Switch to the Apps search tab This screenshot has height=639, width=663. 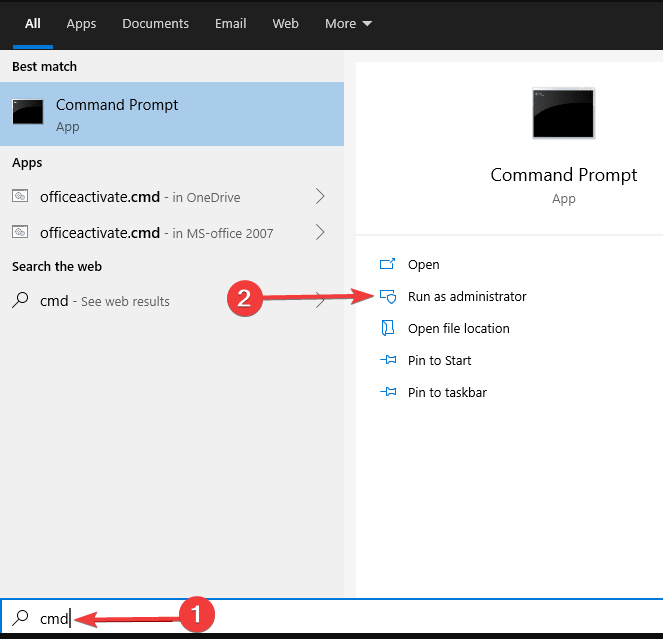pyautogui.click(x=81, y=24)
